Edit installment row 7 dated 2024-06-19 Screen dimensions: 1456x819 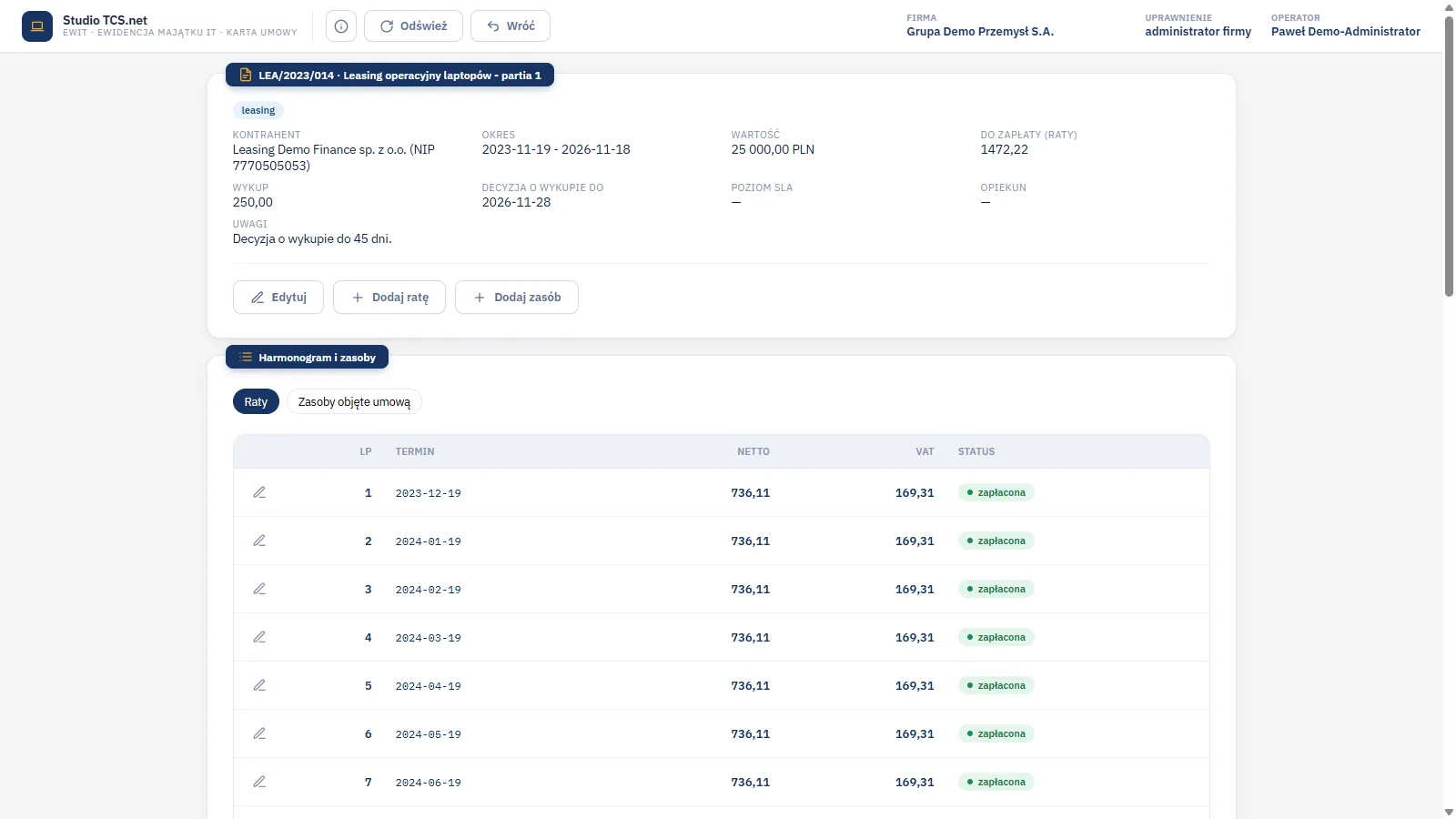pyautogui.click(x=259, y=782)
